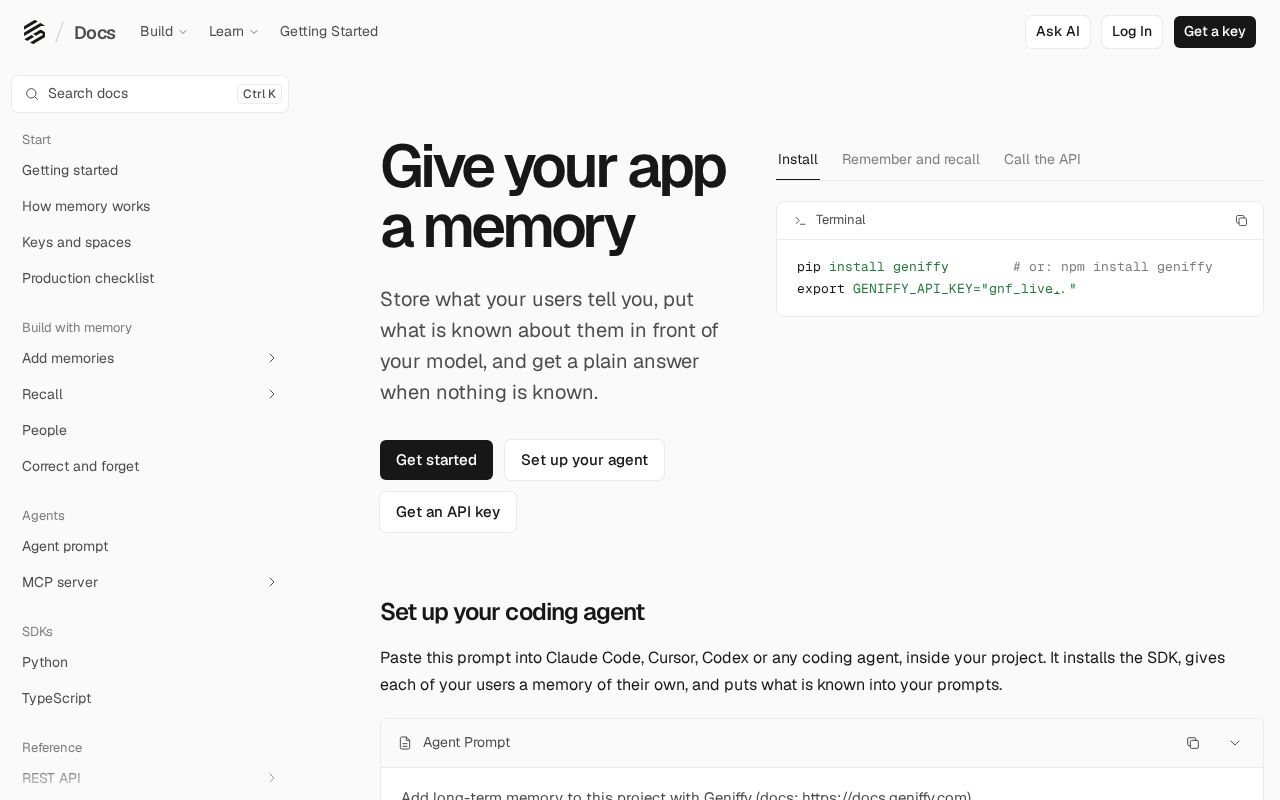Click the Get started button

(436, 460)
